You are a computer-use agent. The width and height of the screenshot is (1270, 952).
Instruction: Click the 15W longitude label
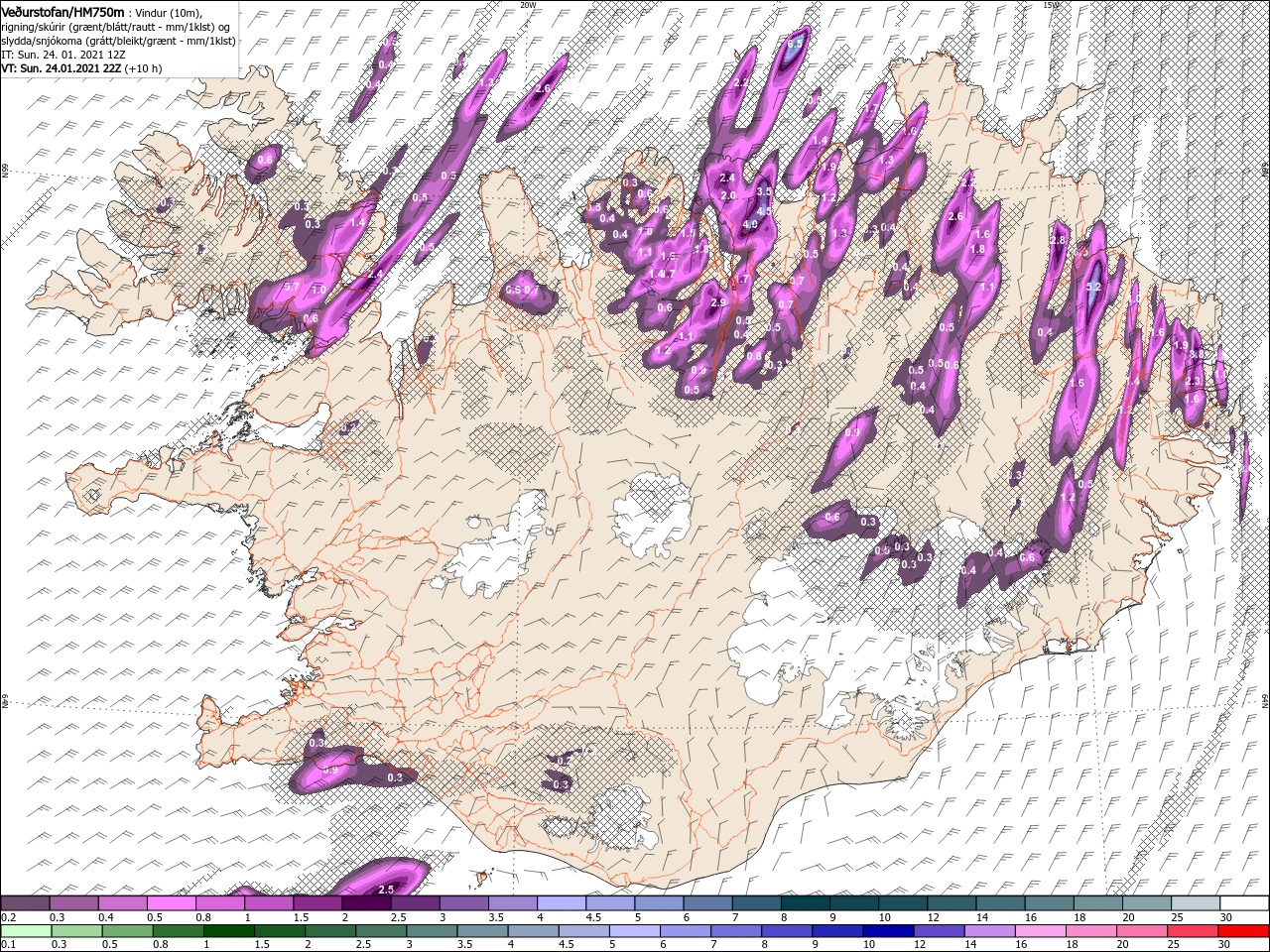coord(1051,5)
